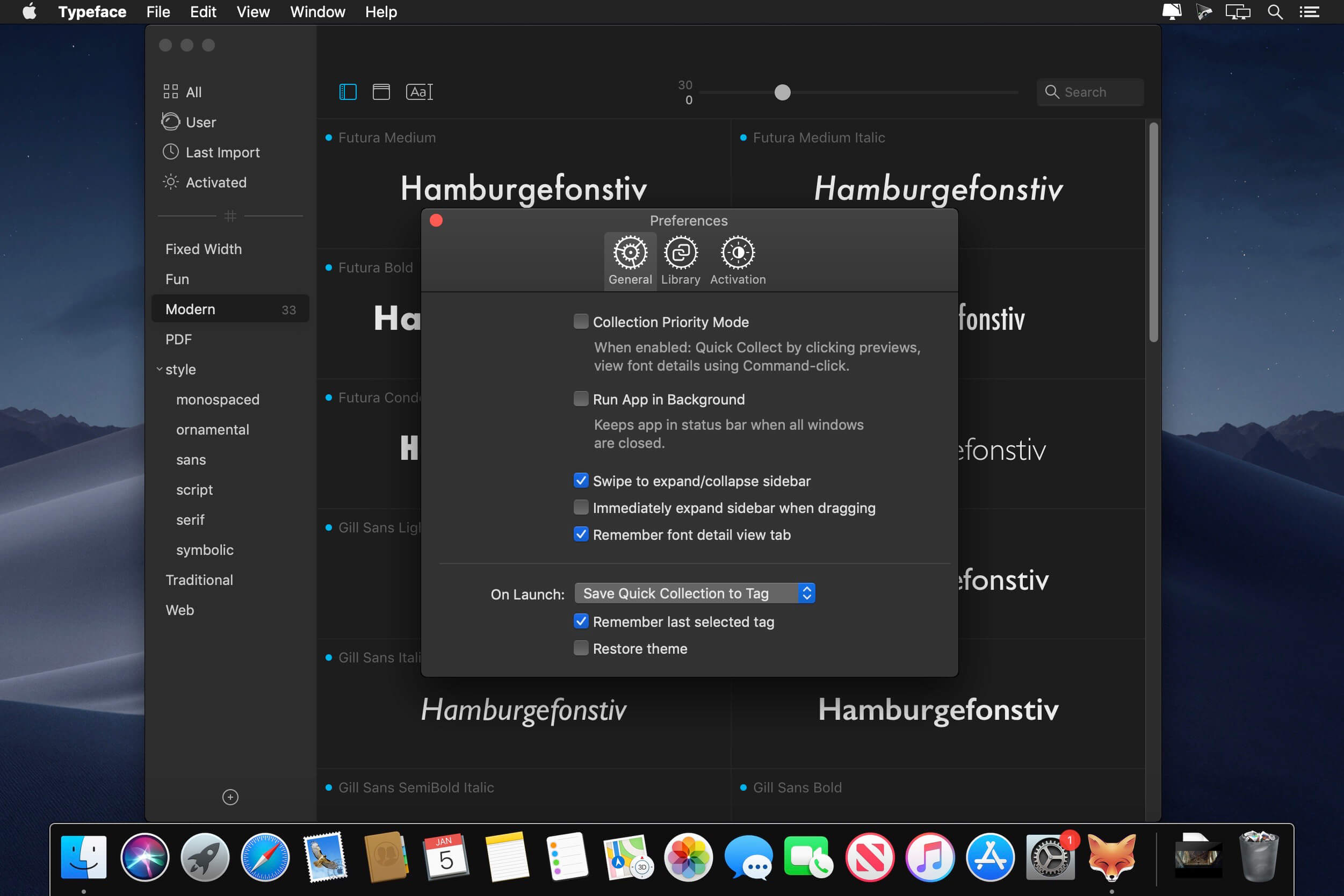Uncheck Remember font detail view tab
This screenshot has width=1344, height=896.
[581, 534]
